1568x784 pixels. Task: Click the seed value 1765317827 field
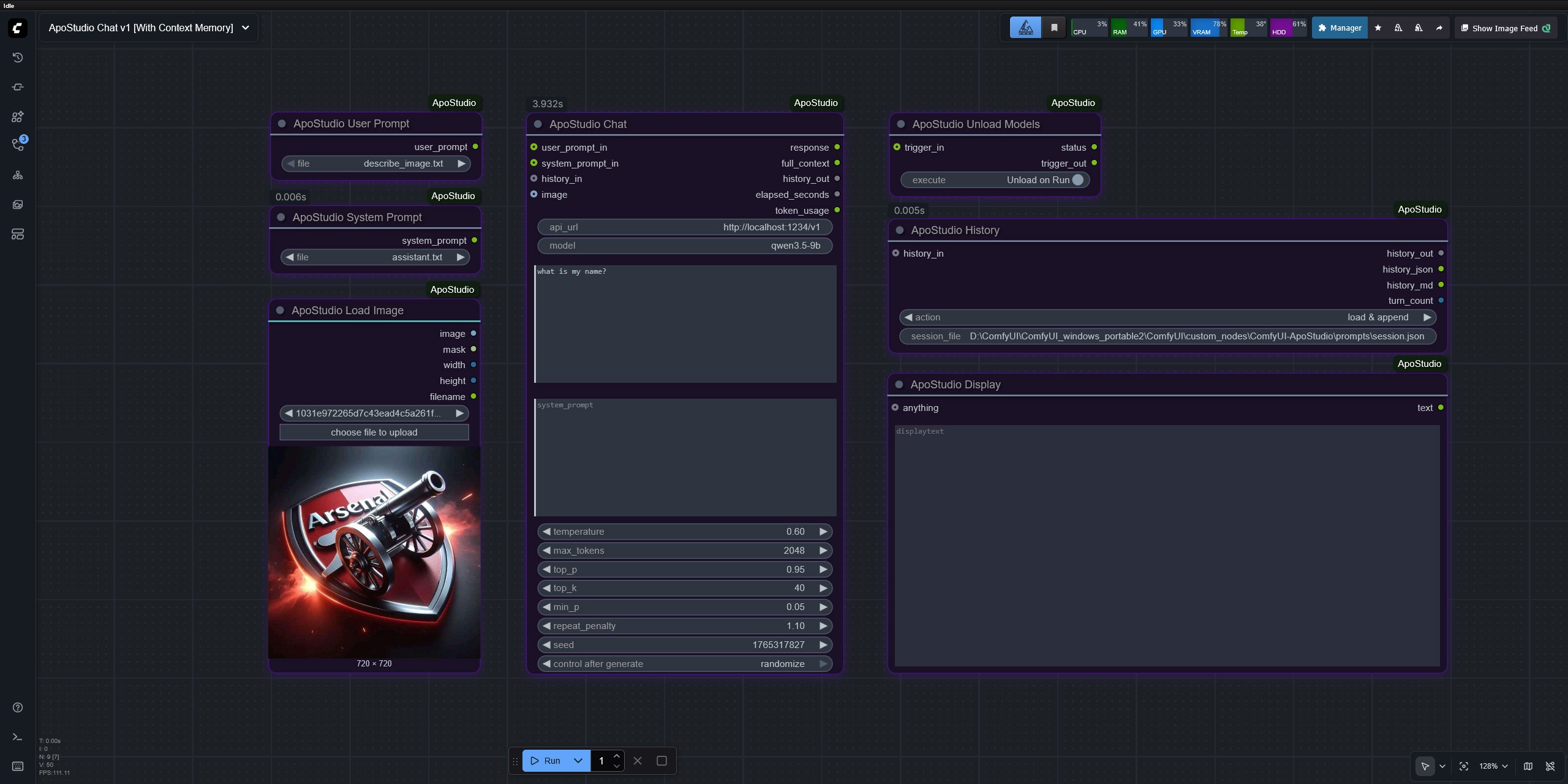pyautogui.click(x=685, y=645)
